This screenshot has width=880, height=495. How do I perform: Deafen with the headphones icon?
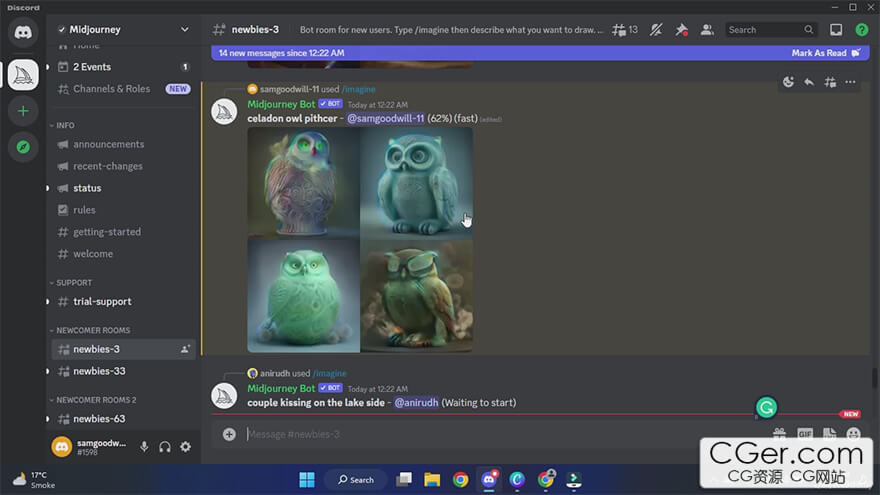164,447
